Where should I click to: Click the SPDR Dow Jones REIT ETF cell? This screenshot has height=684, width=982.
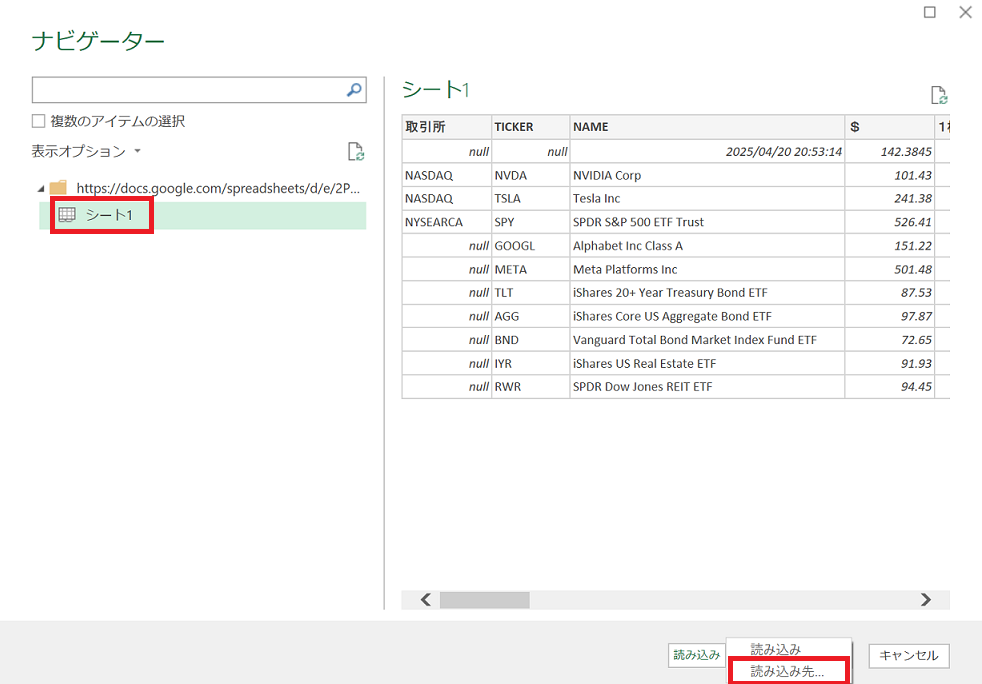[x=707, y=387]
